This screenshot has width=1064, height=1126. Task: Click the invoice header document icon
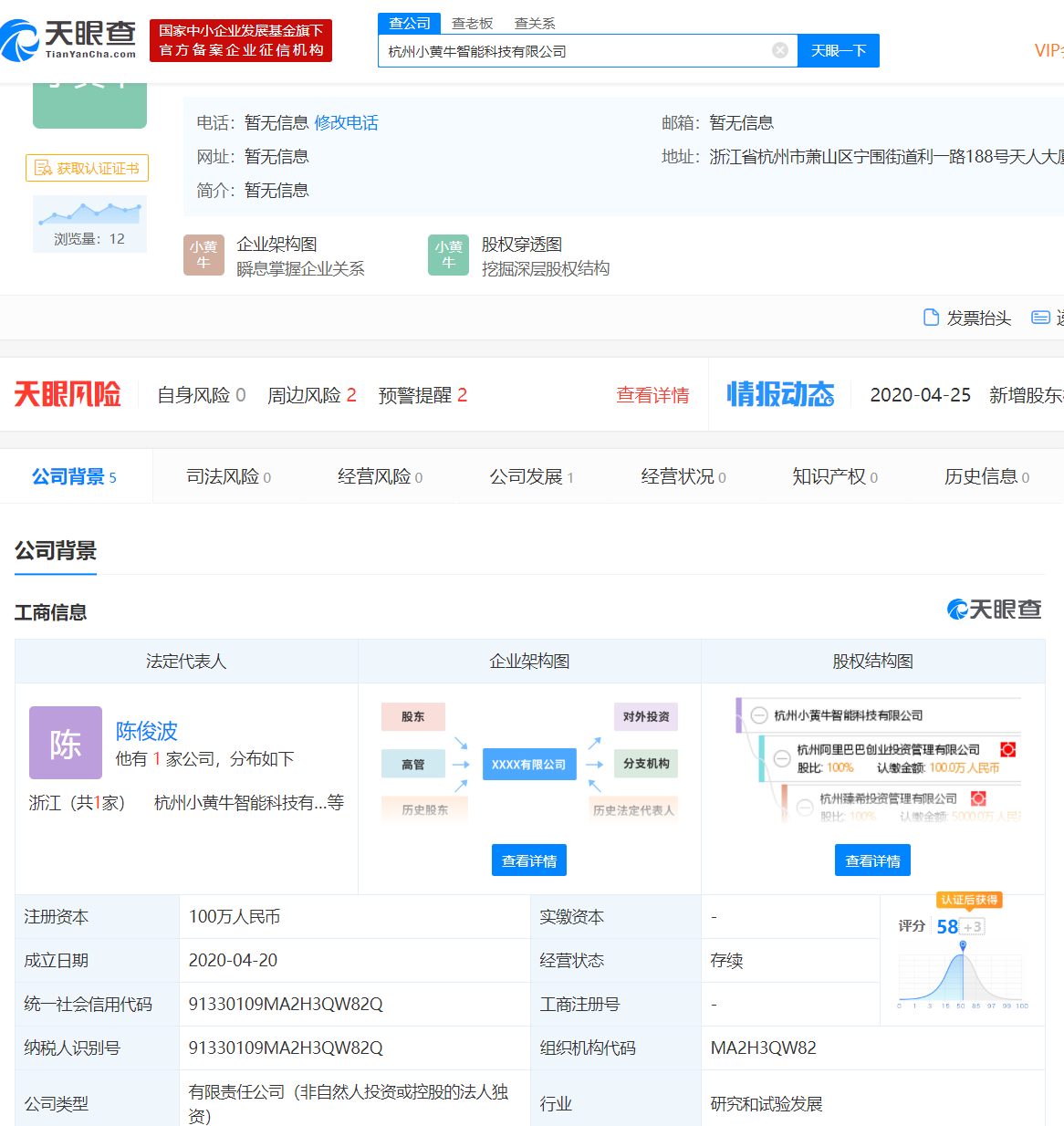931,318
